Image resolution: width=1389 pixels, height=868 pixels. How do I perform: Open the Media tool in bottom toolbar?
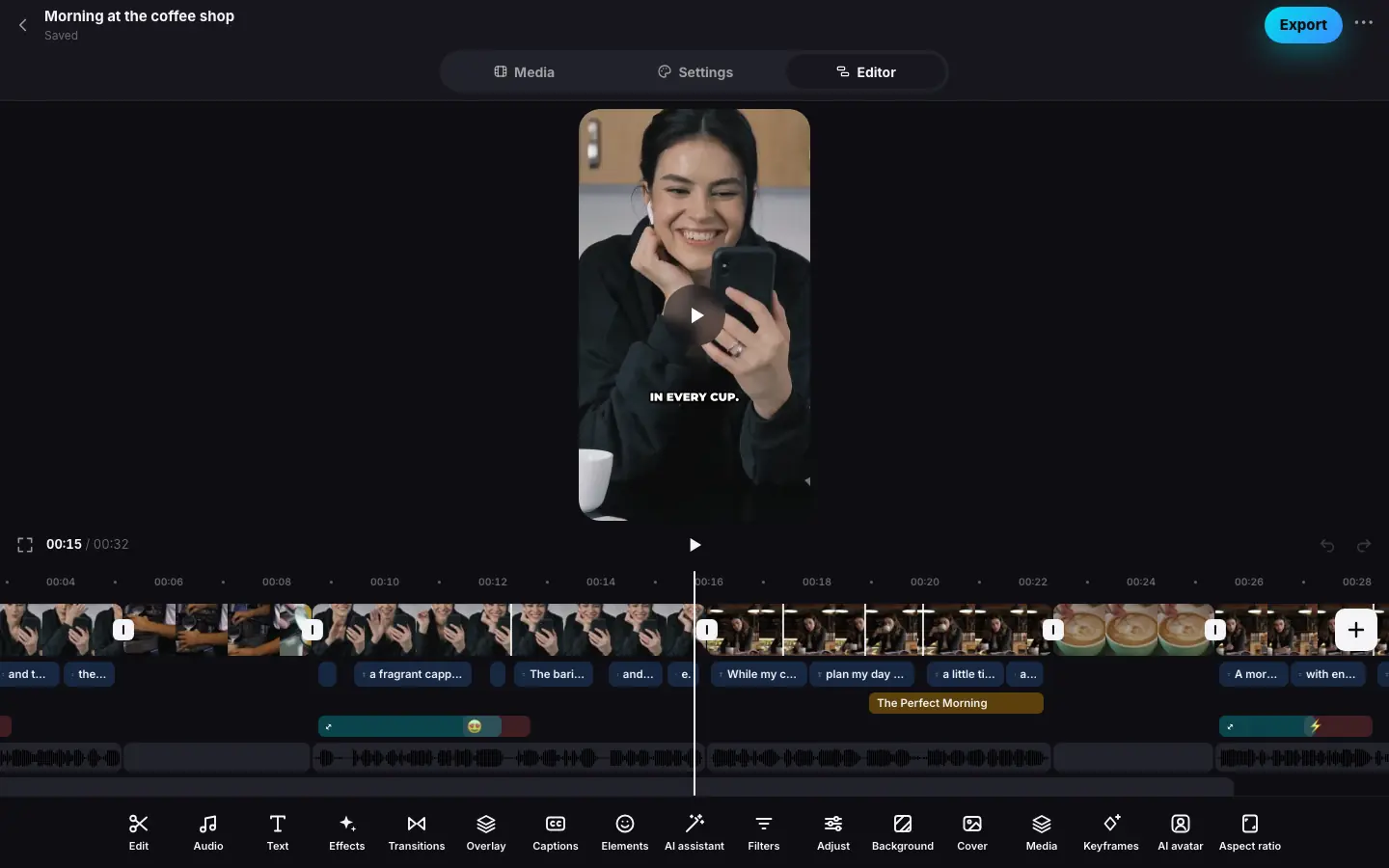1042,832
